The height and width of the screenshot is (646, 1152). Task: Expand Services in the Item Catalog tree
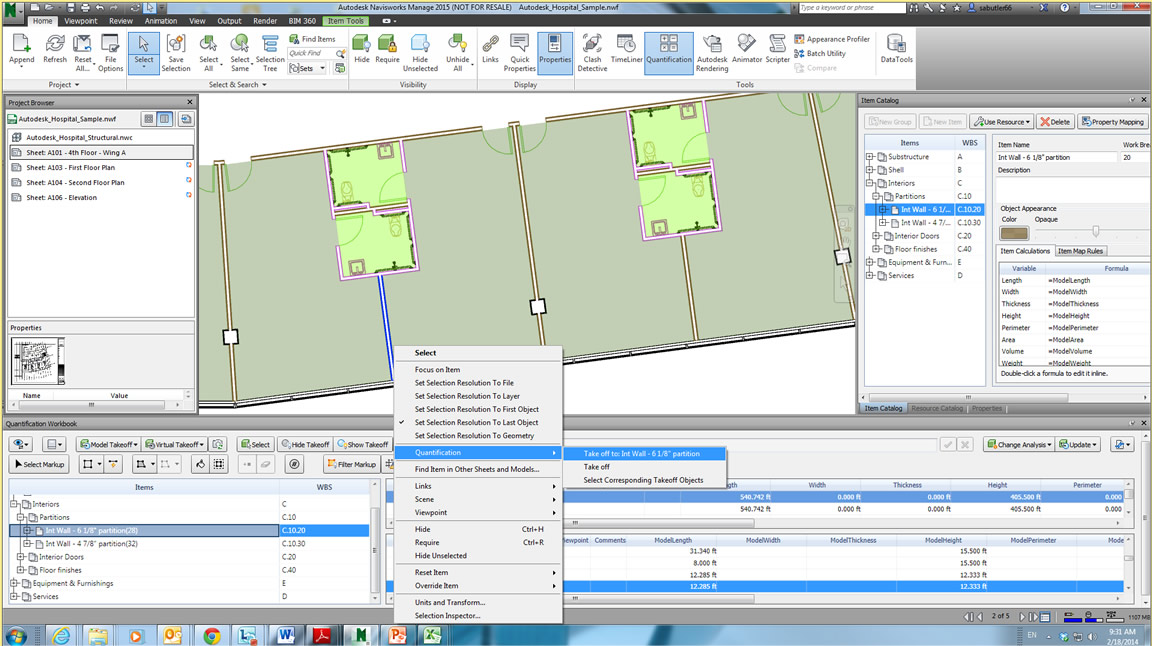click(x=870, y=276)
